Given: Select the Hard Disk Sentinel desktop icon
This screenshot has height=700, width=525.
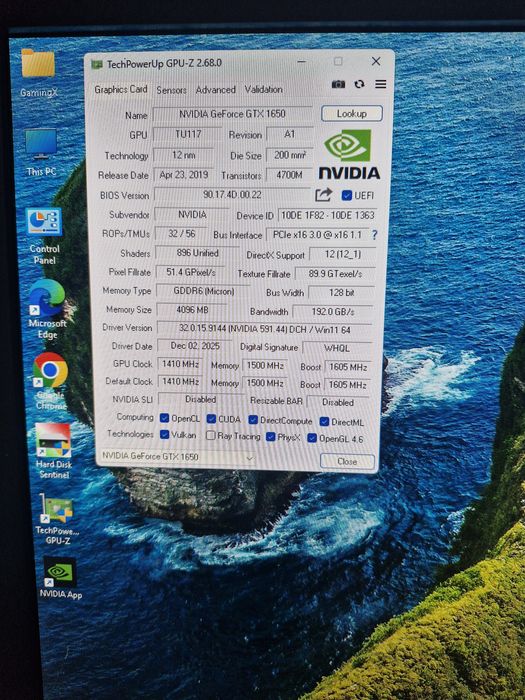Looking at the screenshot, I should (53, 451).
